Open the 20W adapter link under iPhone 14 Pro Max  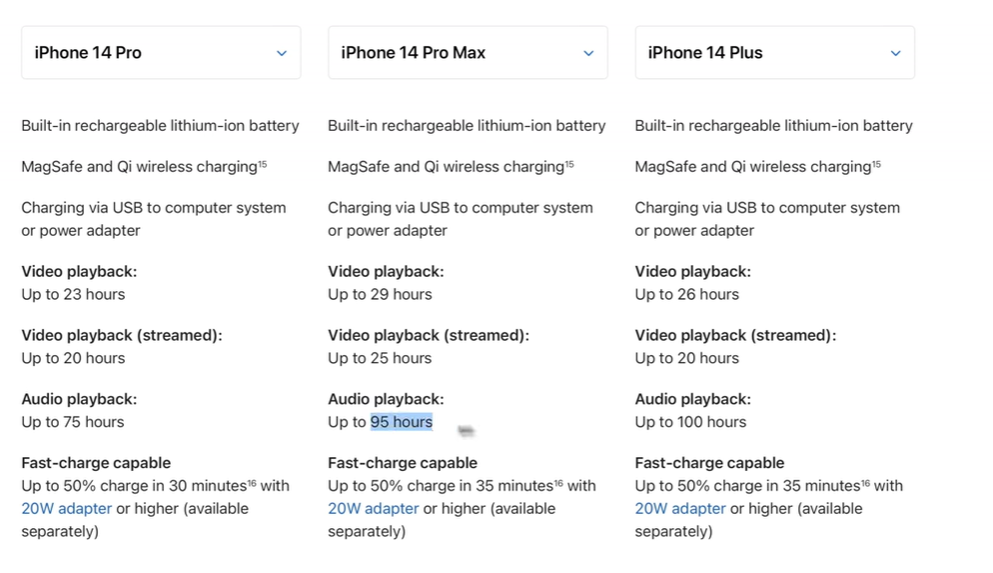[x=373, y=508]
